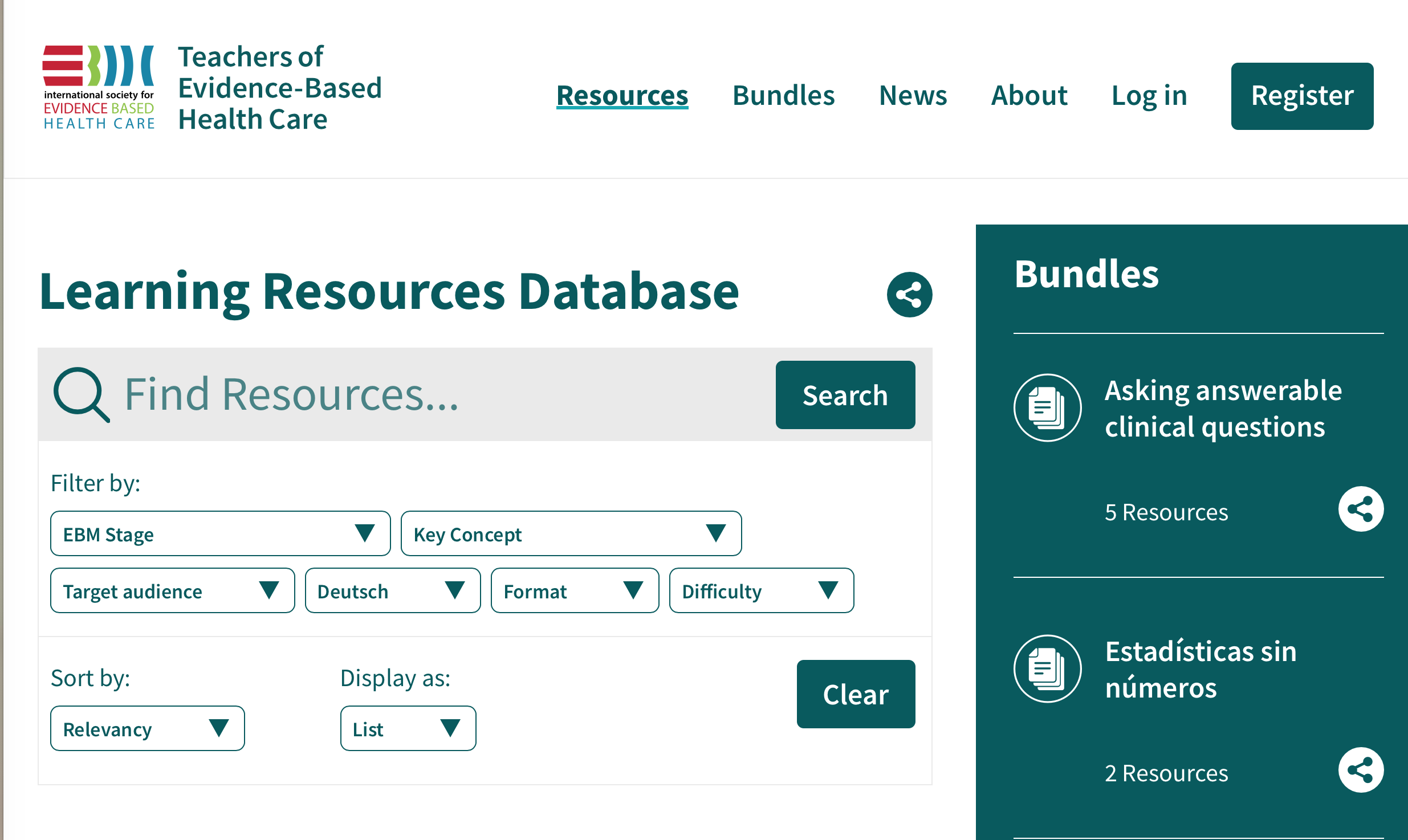The width and height of the screenshot is (1408, 840).
Task: Click the documents icon for Asking answerable clinical questions
Action: pyautogui.click(x=1047, y=408)
